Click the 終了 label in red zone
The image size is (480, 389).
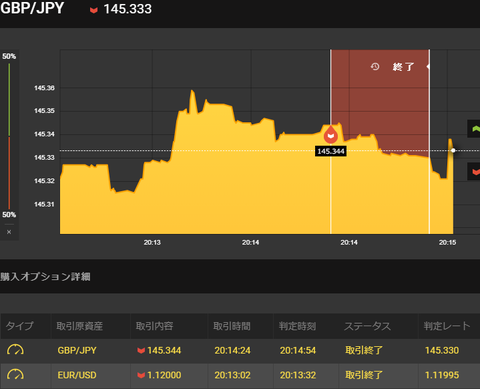pyautogui.click(x=403, y=67)
